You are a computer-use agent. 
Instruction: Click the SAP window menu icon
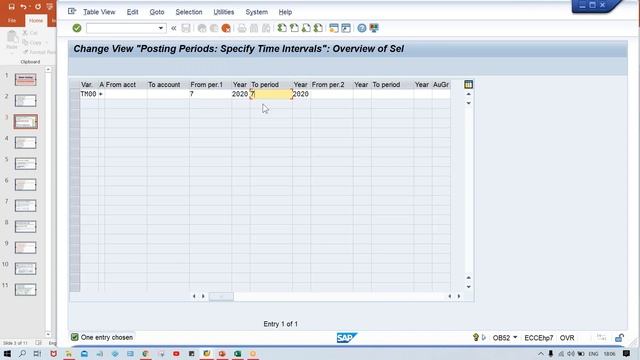point(72,11)
